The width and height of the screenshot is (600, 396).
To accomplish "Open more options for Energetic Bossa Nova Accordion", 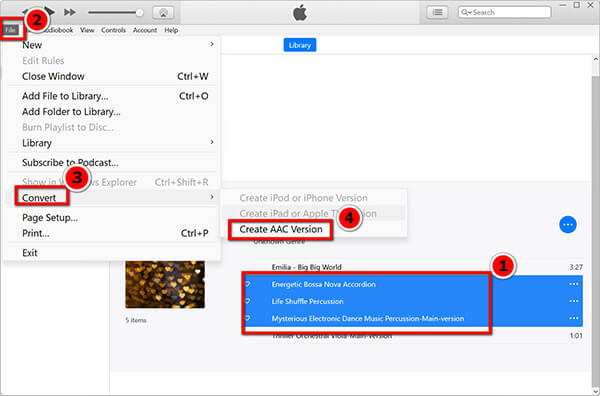I will (573, 284).
